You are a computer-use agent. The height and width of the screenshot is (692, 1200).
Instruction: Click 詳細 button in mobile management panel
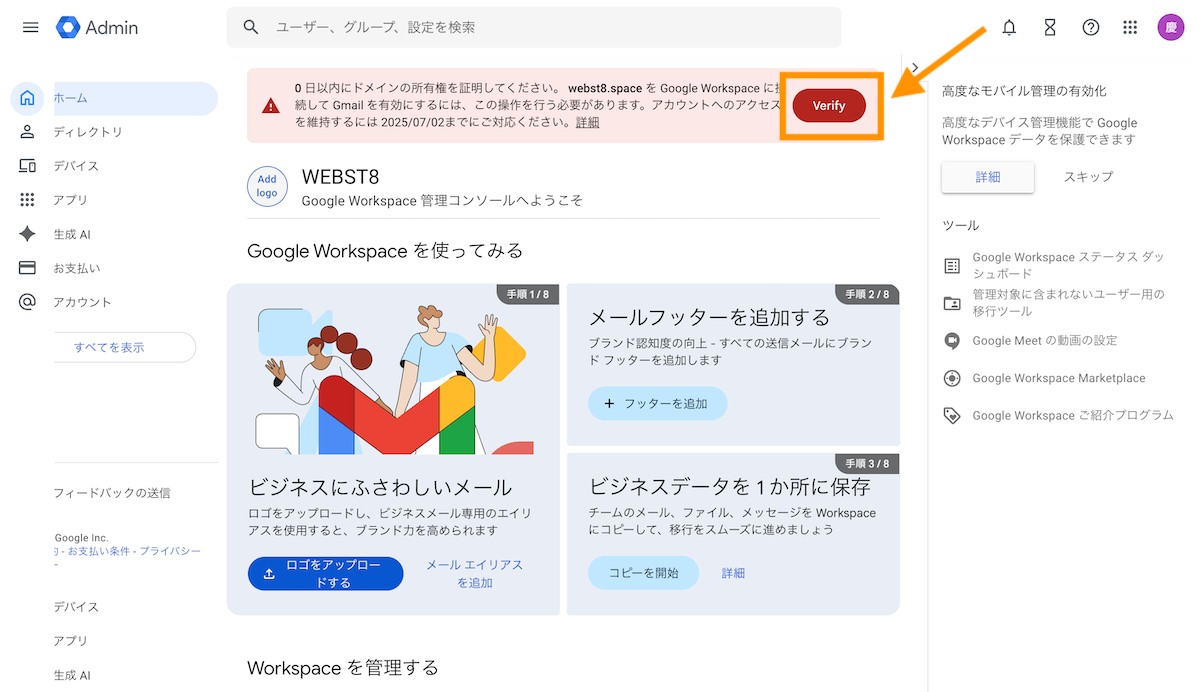(x=988, y=177)
